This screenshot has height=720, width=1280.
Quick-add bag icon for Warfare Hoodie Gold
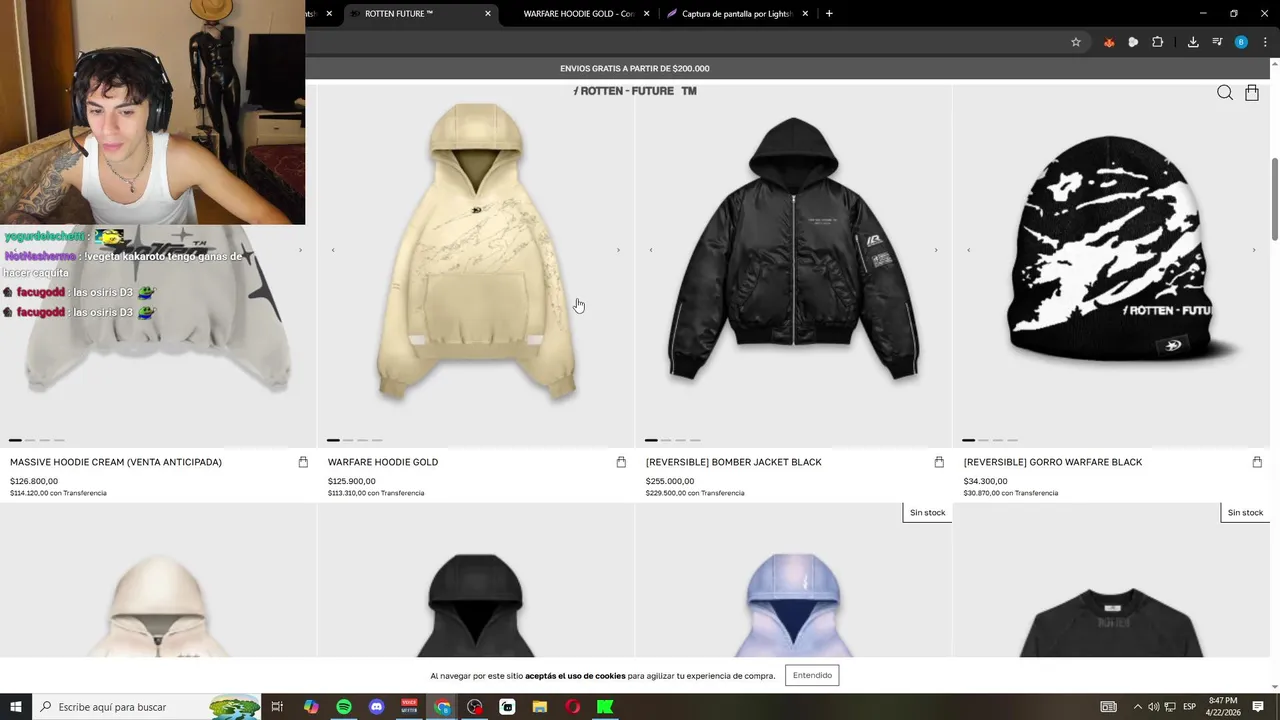coord(621,462)
